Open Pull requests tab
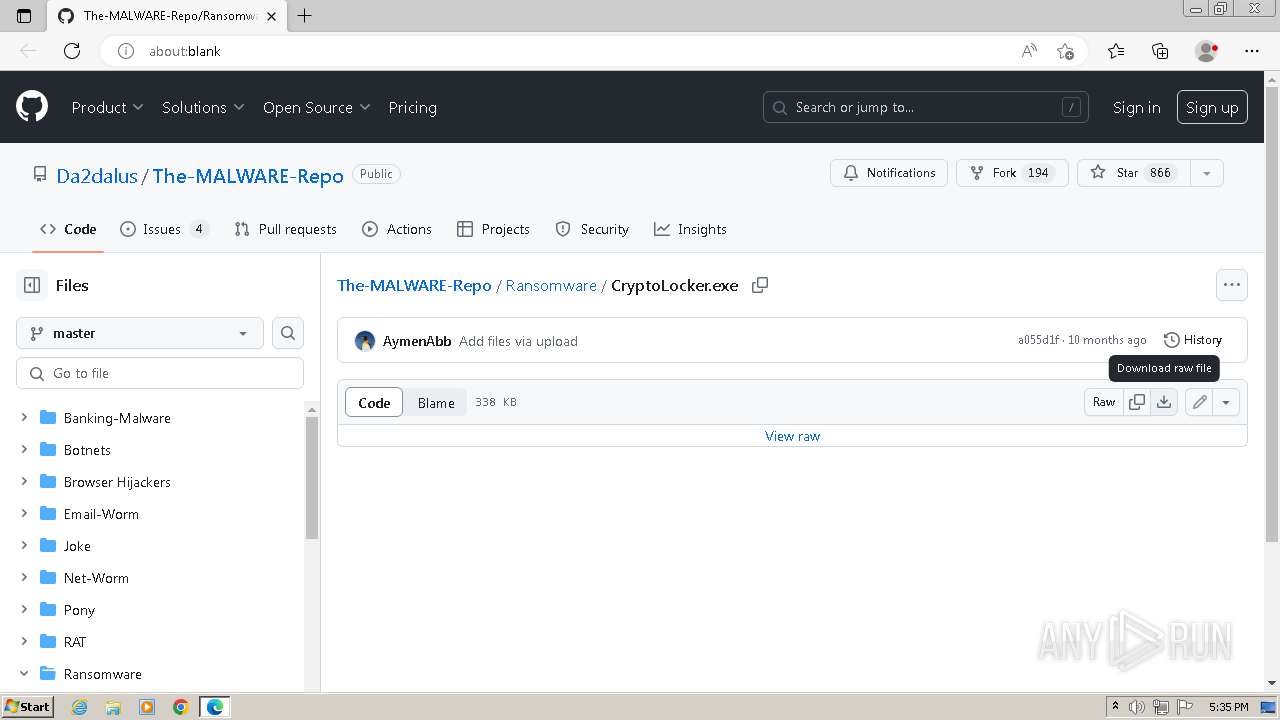1280x720 pixels. [x=285, y=229]
